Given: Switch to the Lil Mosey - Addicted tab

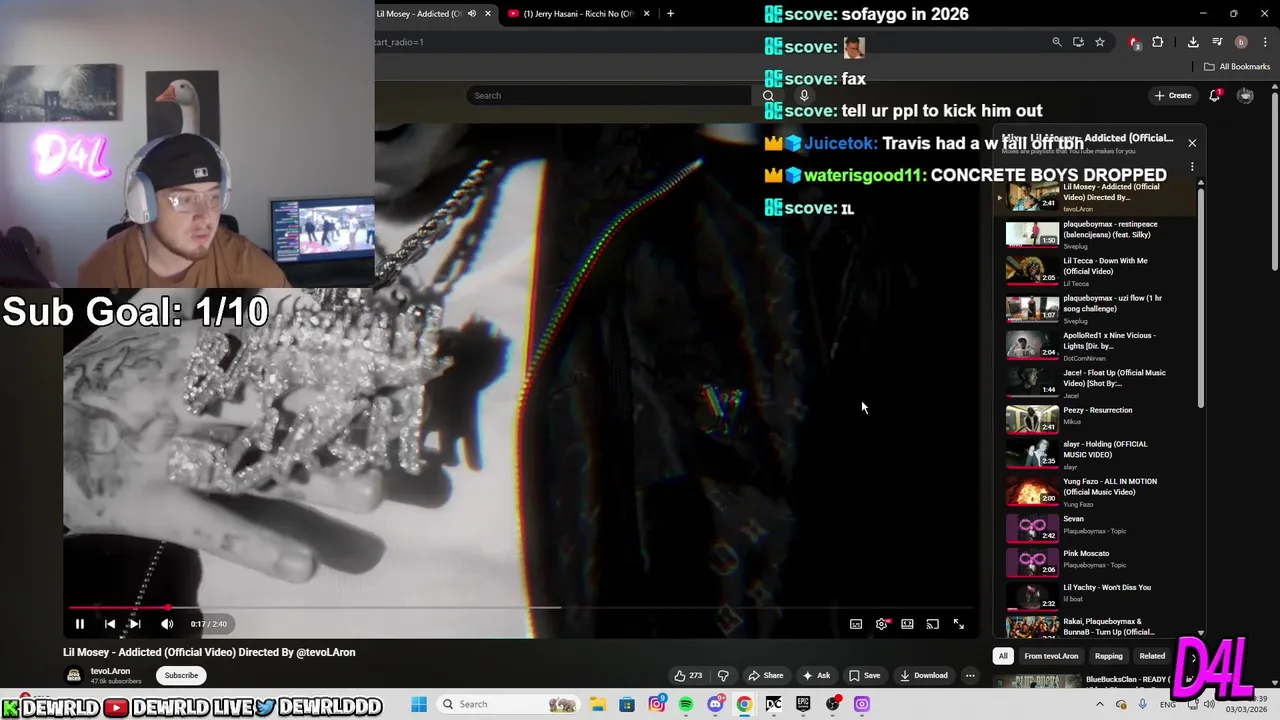Looking at the screenshot, I should pyautogui.click(x=420, y=14).
